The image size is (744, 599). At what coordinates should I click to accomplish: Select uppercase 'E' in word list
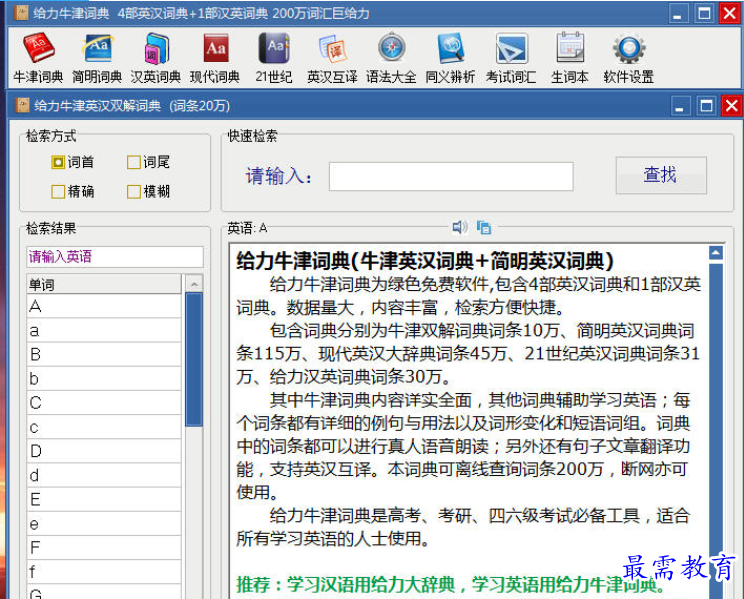(x=104, y=500)
